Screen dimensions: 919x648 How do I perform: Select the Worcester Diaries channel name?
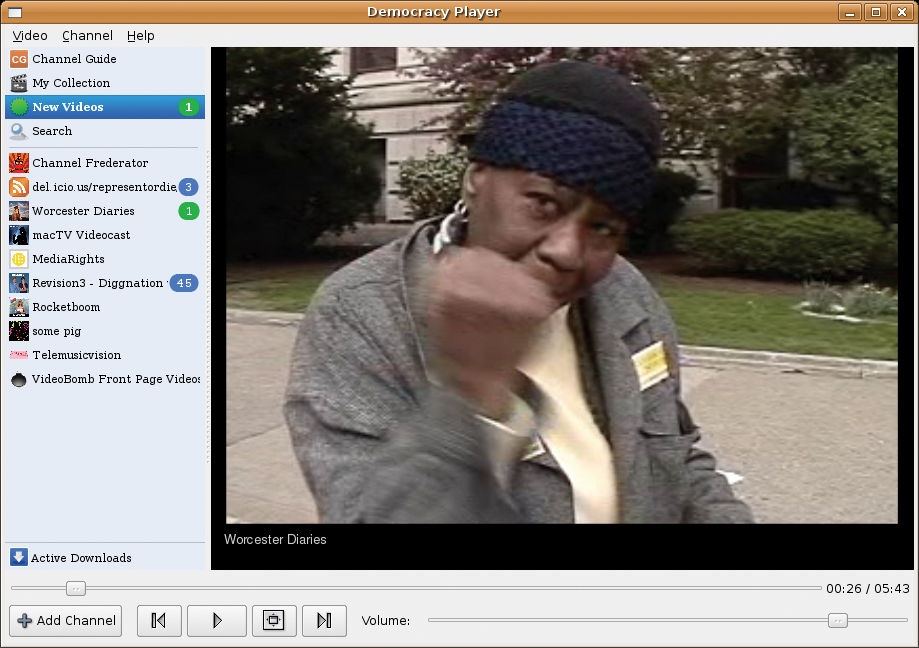pos(83,211)
